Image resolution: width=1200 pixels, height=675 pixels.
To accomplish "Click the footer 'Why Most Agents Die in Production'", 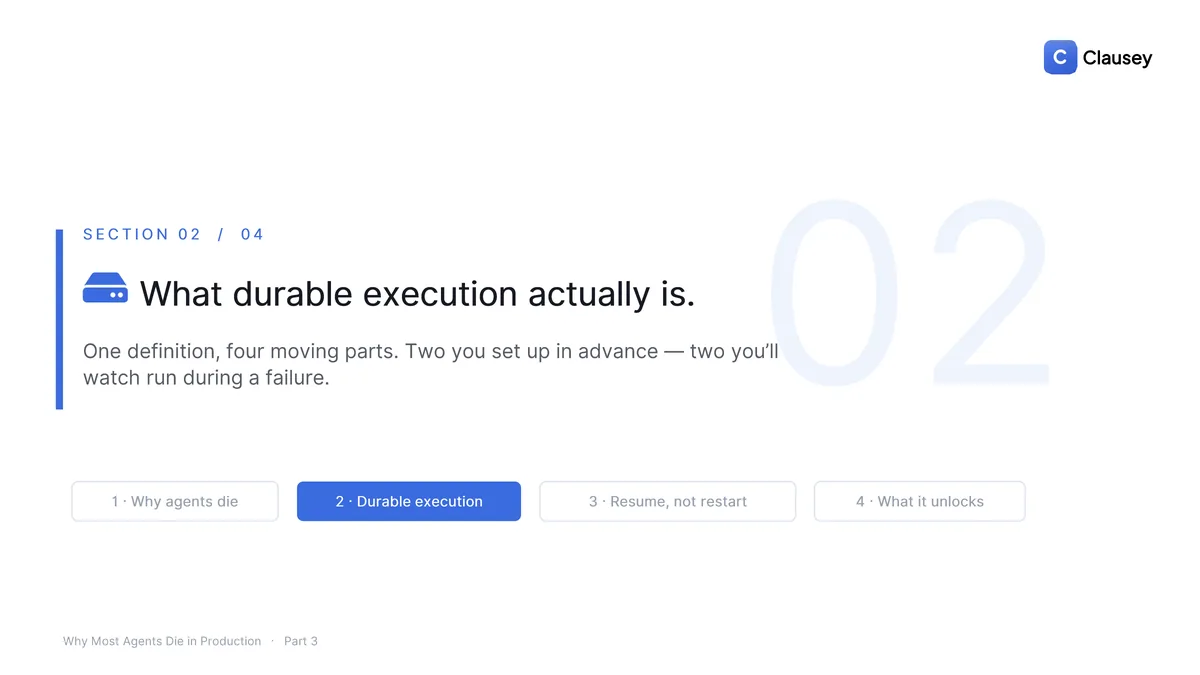I will coord(162,641).
